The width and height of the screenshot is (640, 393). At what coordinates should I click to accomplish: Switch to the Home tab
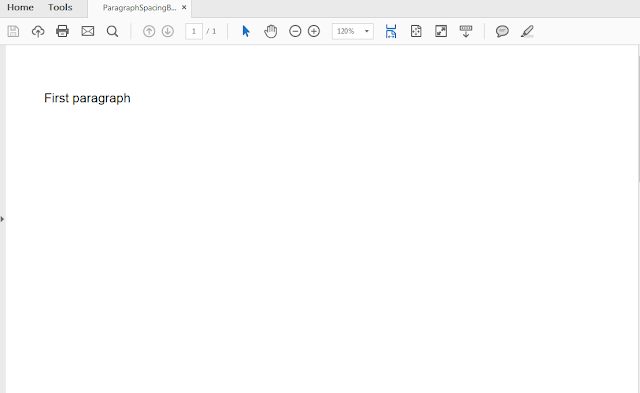(20, 7)
